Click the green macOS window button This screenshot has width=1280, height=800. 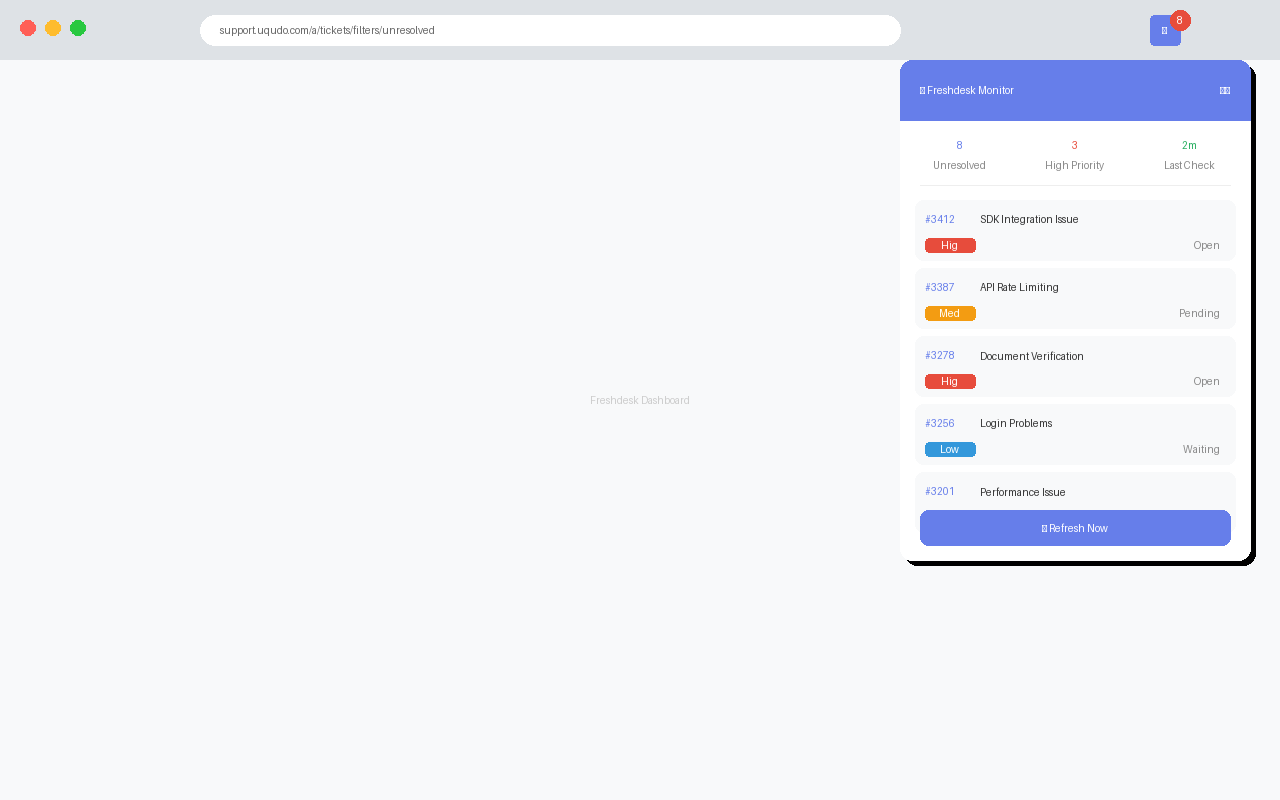[77, 28]
